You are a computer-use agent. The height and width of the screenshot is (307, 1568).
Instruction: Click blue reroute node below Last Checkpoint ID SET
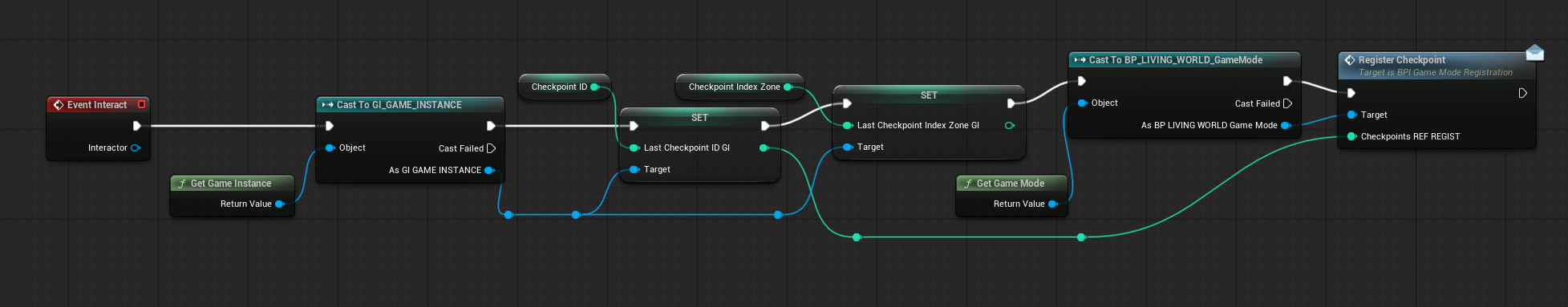[x=778, y=215]
